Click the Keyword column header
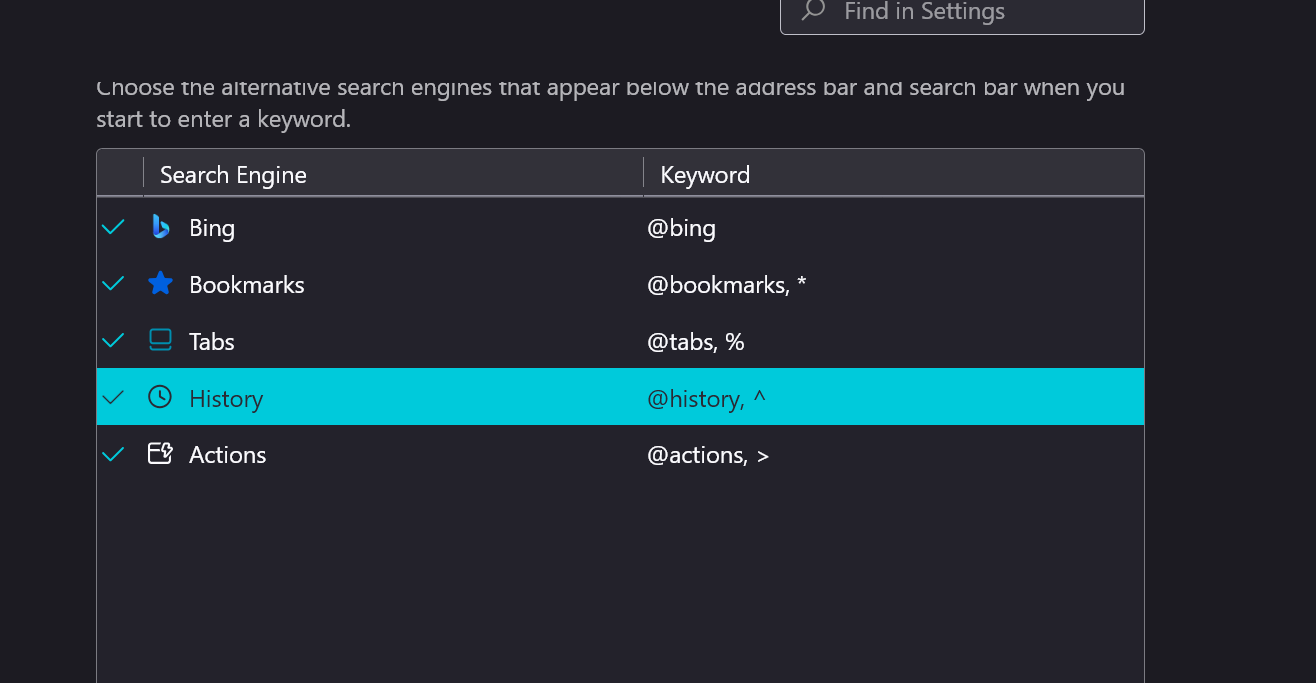The height and width of the screenshot is (683, 1316). coord(705,175)
